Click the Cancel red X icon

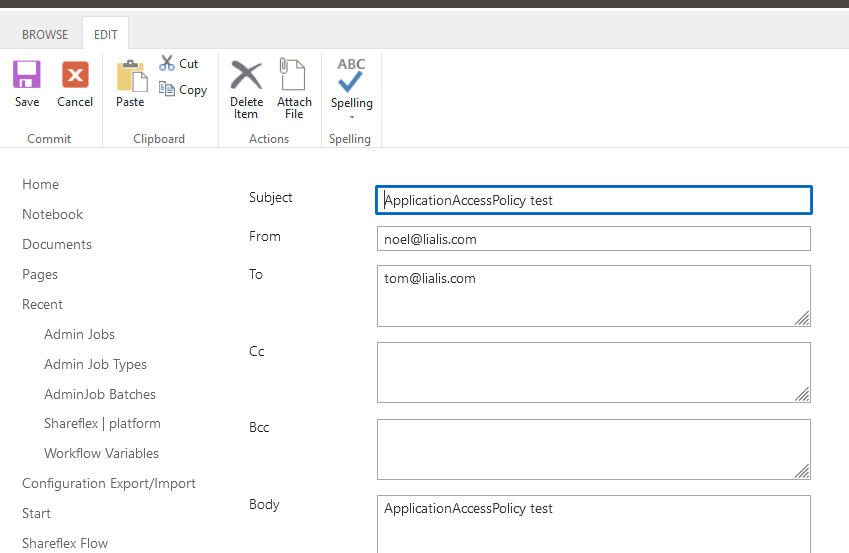tap(75, 74)
